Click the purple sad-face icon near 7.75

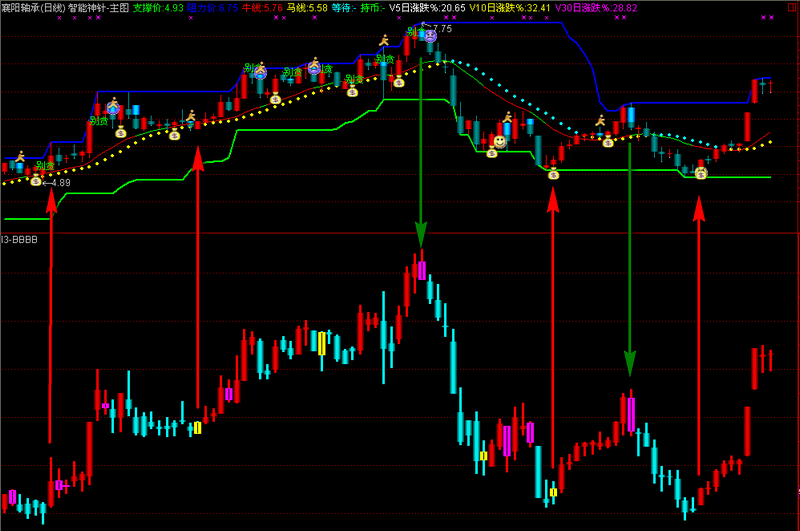[431, 36]
